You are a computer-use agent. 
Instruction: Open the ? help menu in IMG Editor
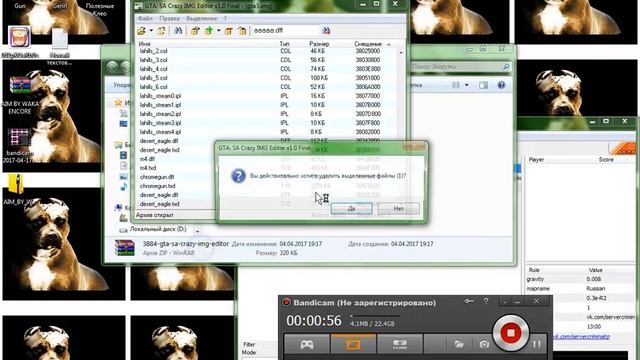(225, 19)
